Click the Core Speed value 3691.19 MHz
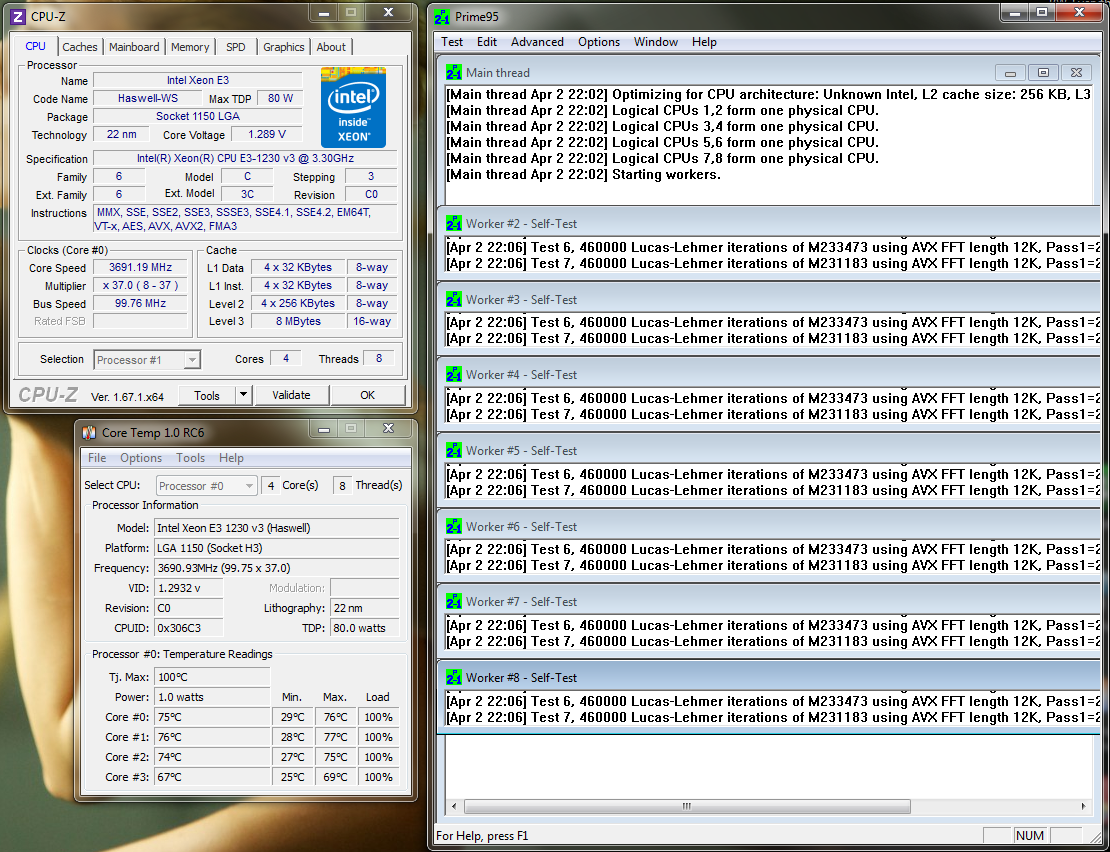Viewport: 1110px width, 852px height. pos(140,267)
